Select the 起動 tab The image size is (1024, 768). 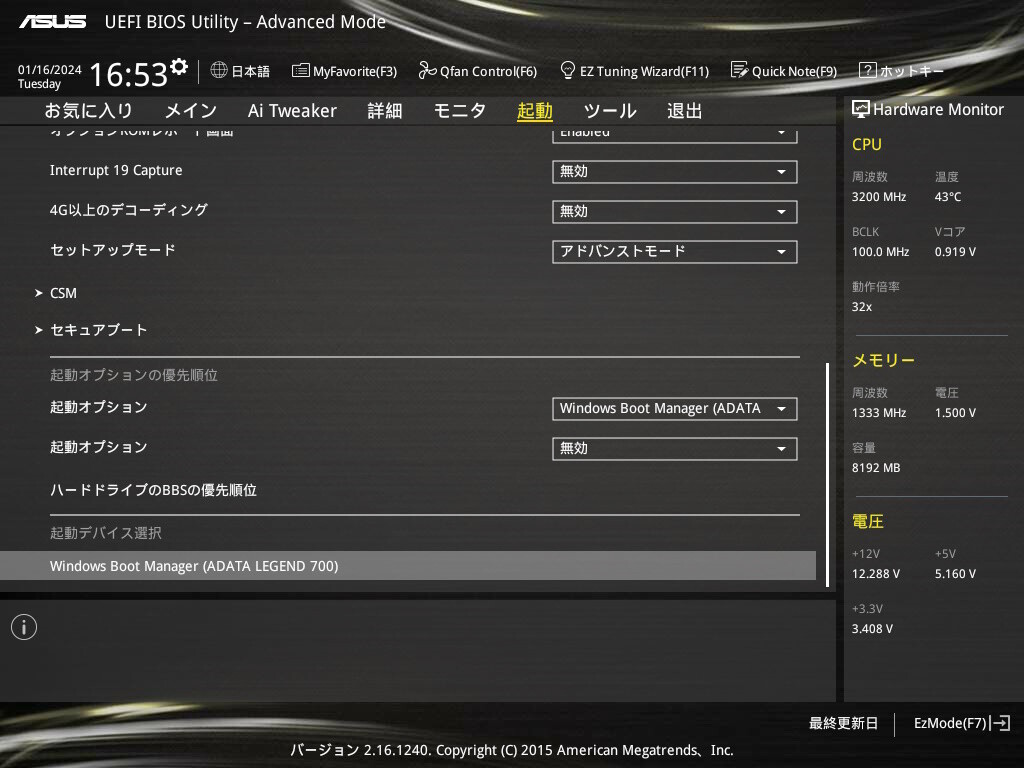534,110
